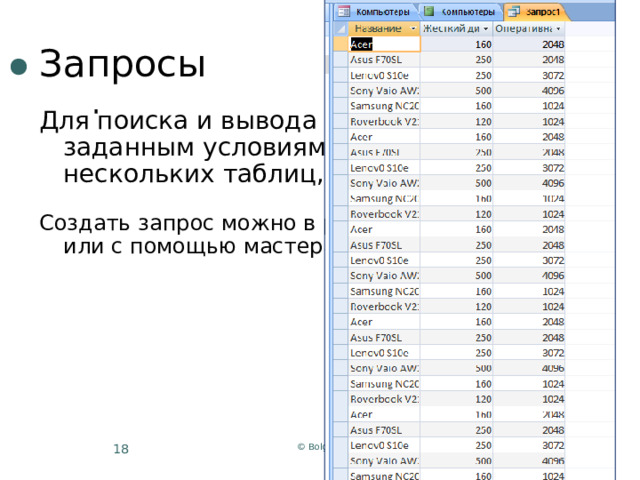Click the table icon on first Компьютеры tab
The width and height of the screenshot is (640, 480).
(x=344, y=11)
